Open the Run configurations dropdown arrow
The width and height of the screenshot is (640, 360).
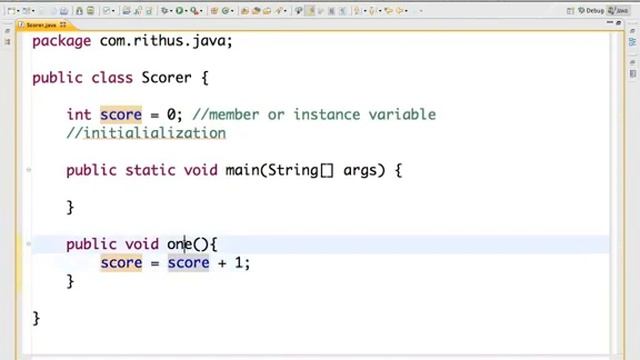coord(186,11)
